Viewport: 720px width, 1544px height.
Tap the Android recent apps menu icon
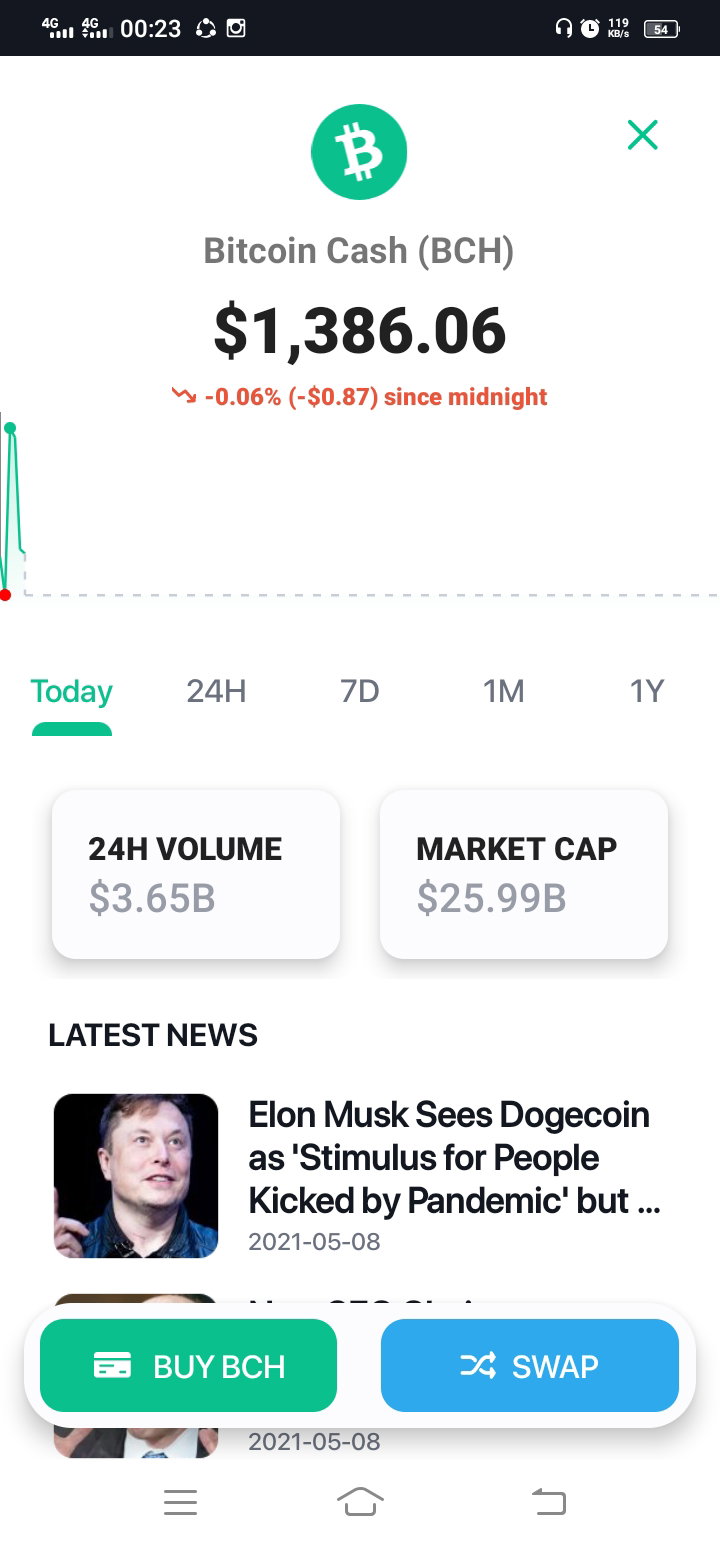coord(180,1502)
